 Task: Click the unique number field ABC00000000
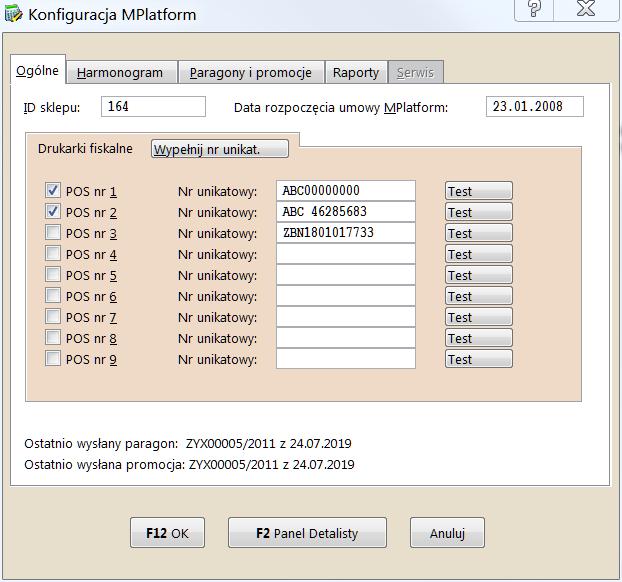[x=346, y=190]
